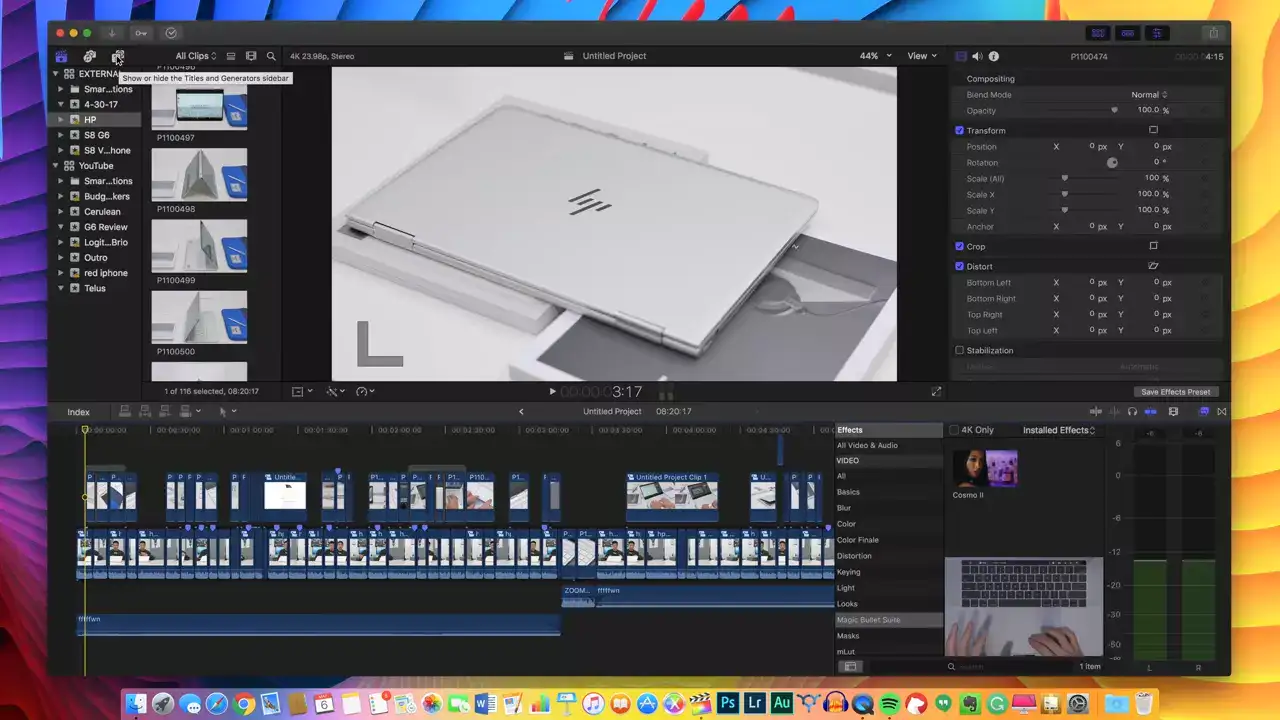Screen dimensions: 1280x720
Task: Select the Cosmo II effect thumbnail
Action: [x=985, y=468]
